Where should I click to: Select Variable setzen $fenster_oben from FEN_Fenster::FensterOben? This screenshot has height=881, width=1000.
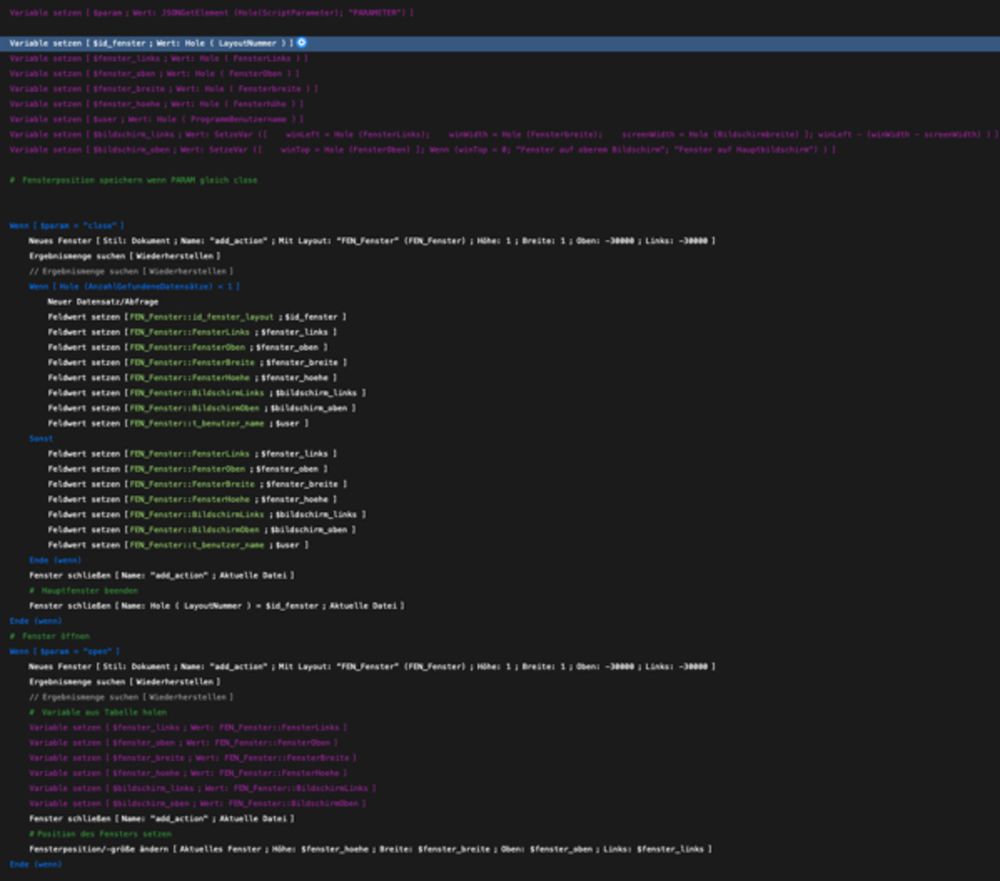tap(184, 743)
